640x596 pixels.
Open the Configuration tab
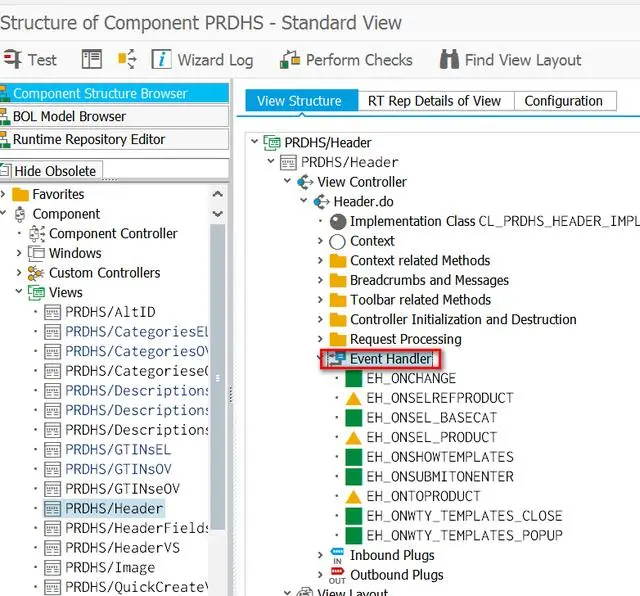coord(563,101)
